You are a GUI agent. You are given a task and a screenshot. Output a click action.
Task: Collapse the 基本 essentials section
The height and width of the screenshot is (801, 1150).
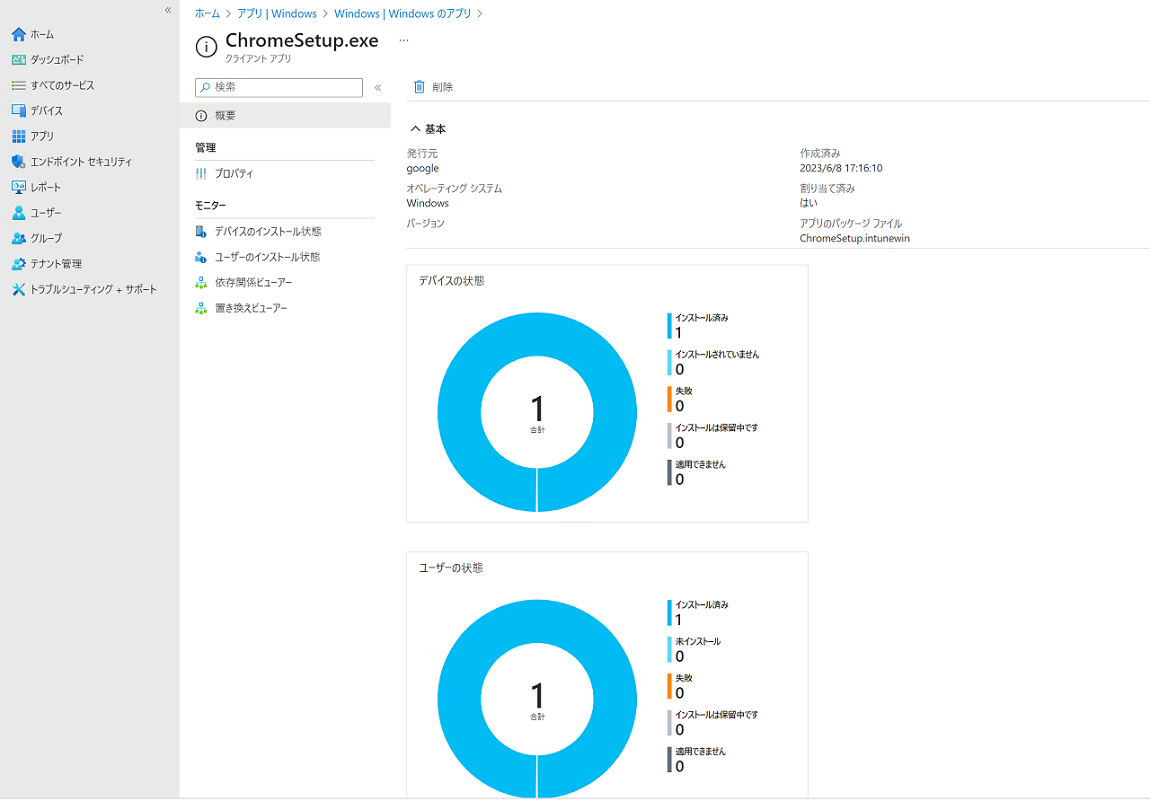415,129
